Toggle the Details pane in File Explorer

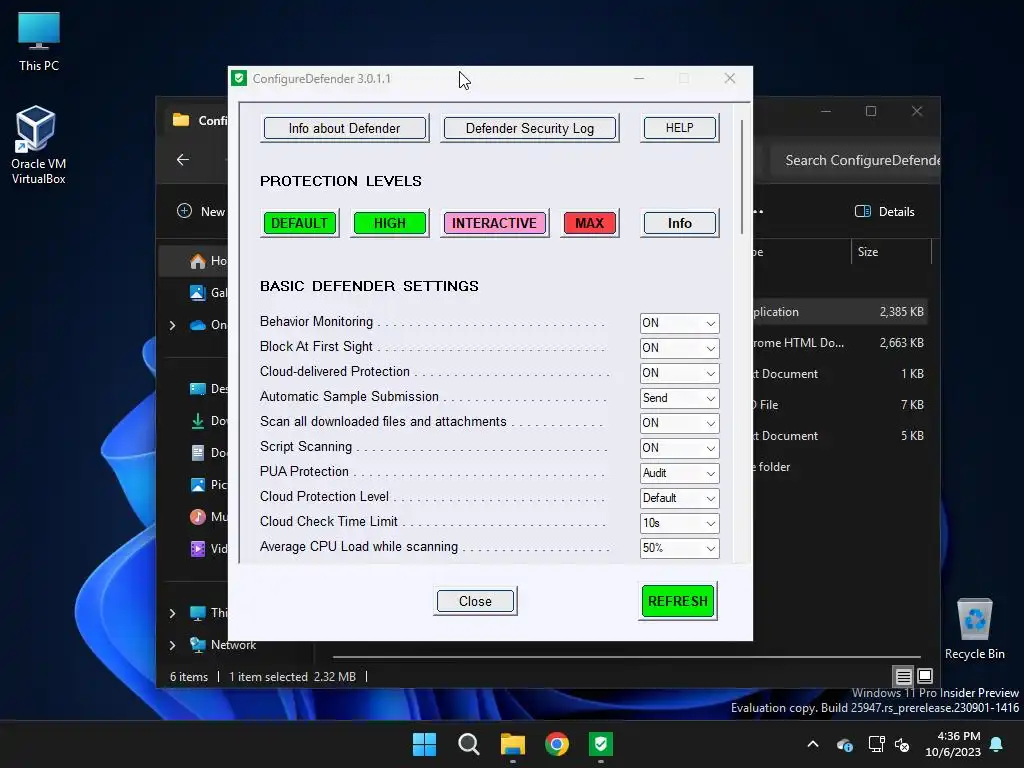pyautogui.click(x=885, y=212)
